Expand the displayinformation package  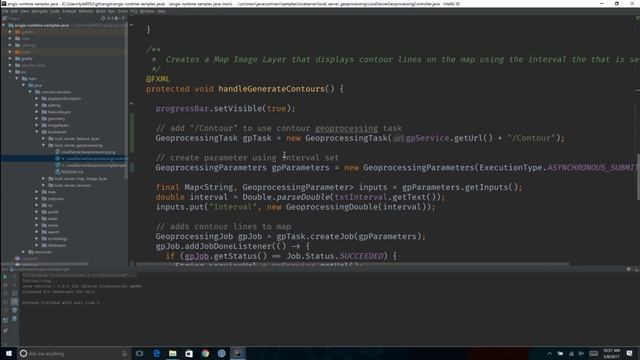point(37,99)
